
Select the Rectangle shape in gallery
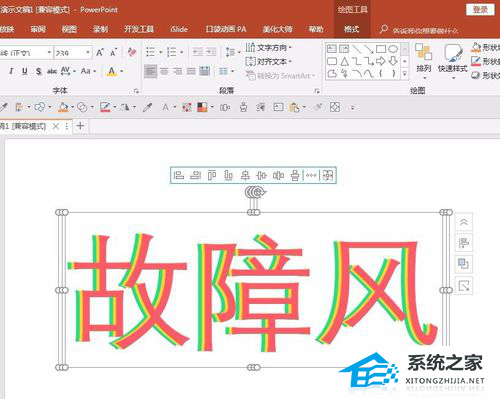[x=381, y=49]
